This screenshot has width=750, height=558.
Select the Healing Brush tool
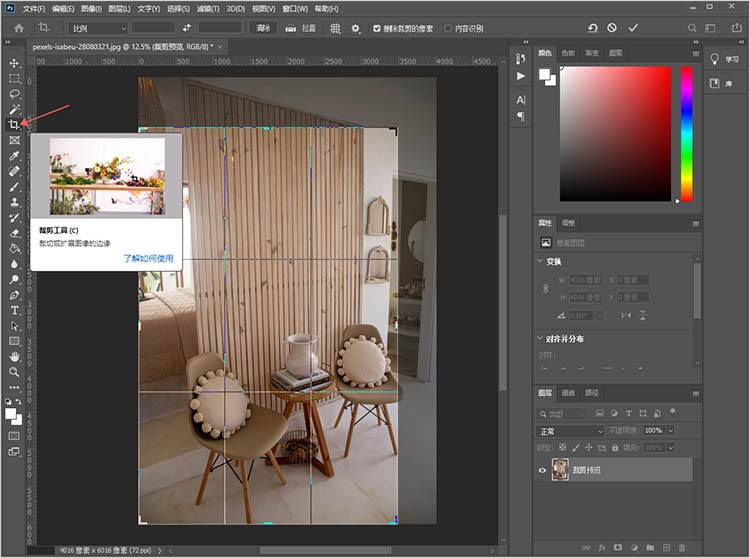tap(14, 171)
